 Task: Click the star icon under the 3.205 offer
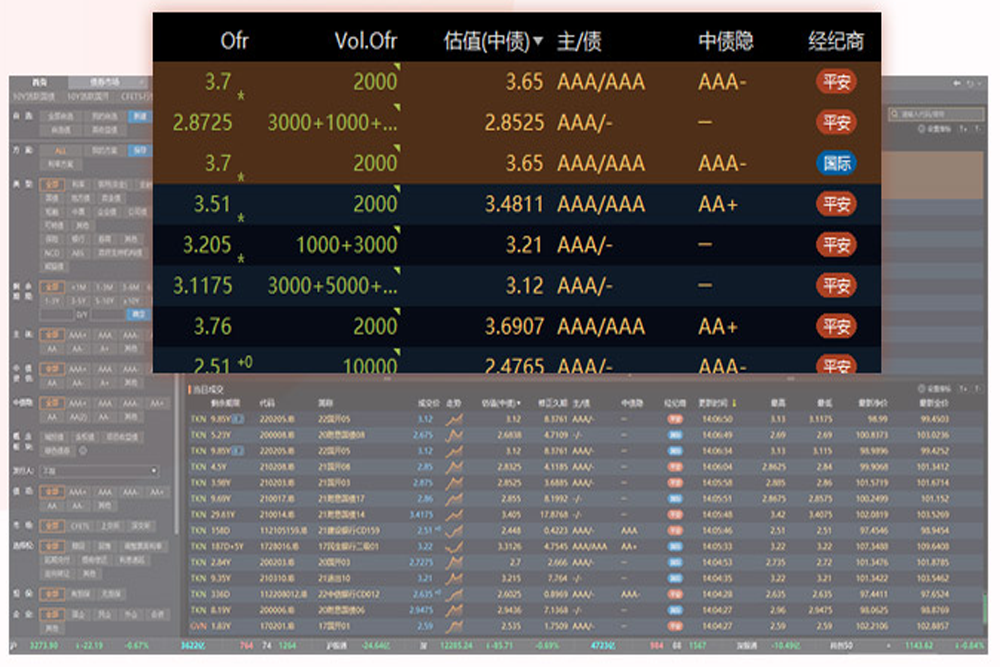[239, 258]
